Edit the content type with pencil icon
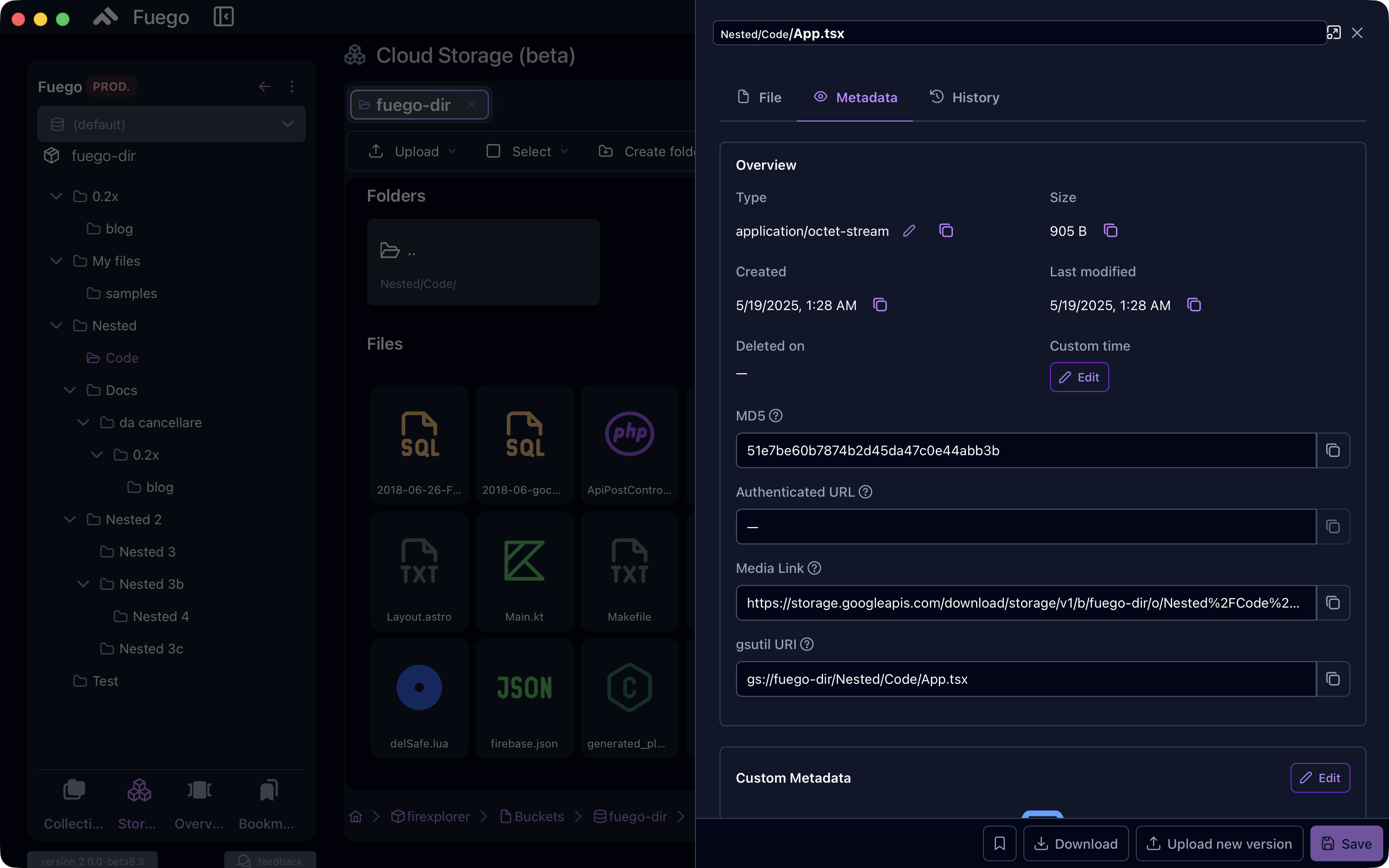 909,231
